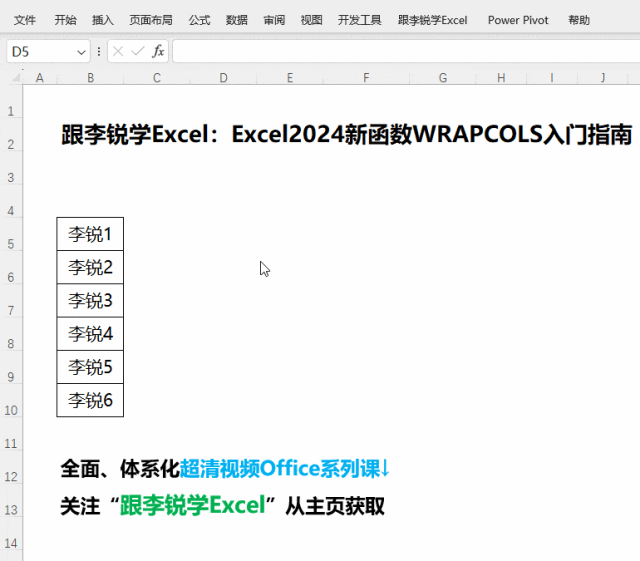Click the green 跟李锐学Excel text
Image resolution: width=640 pixels, height=561 pixels.
(x=193, y=505)
